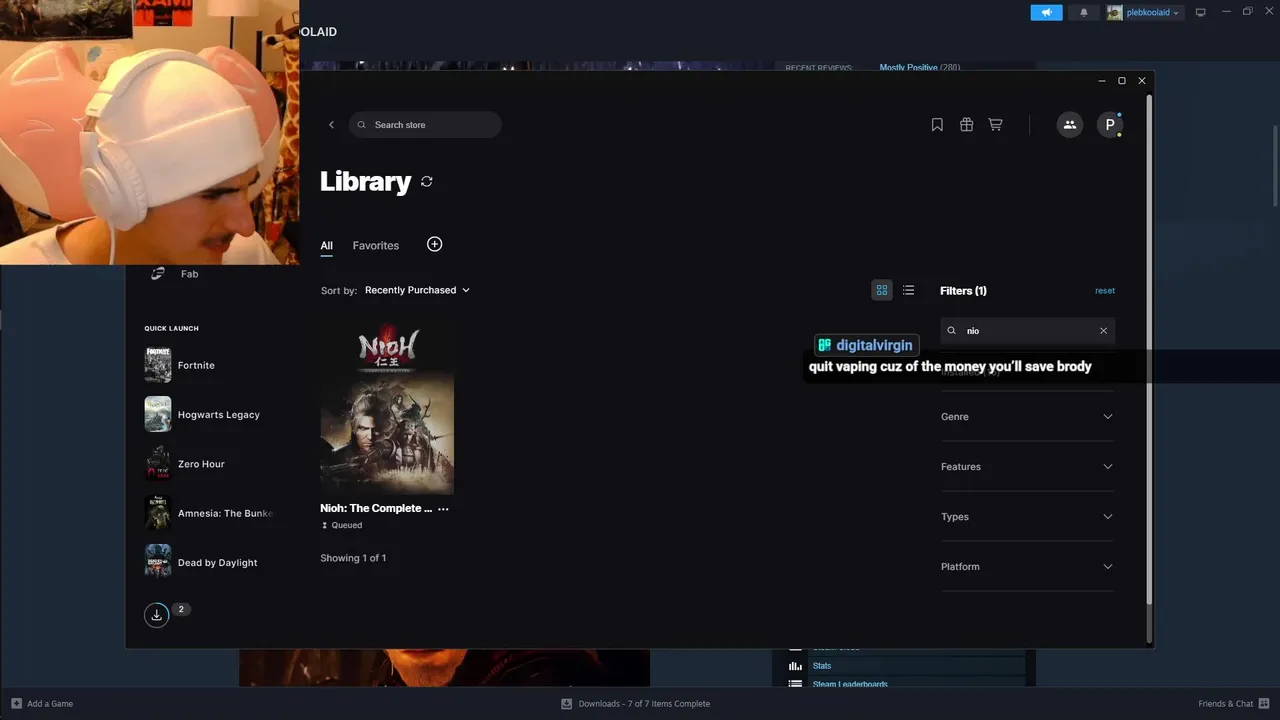
Task: Expand the Genre filter
Action: tap(1027, 417)
